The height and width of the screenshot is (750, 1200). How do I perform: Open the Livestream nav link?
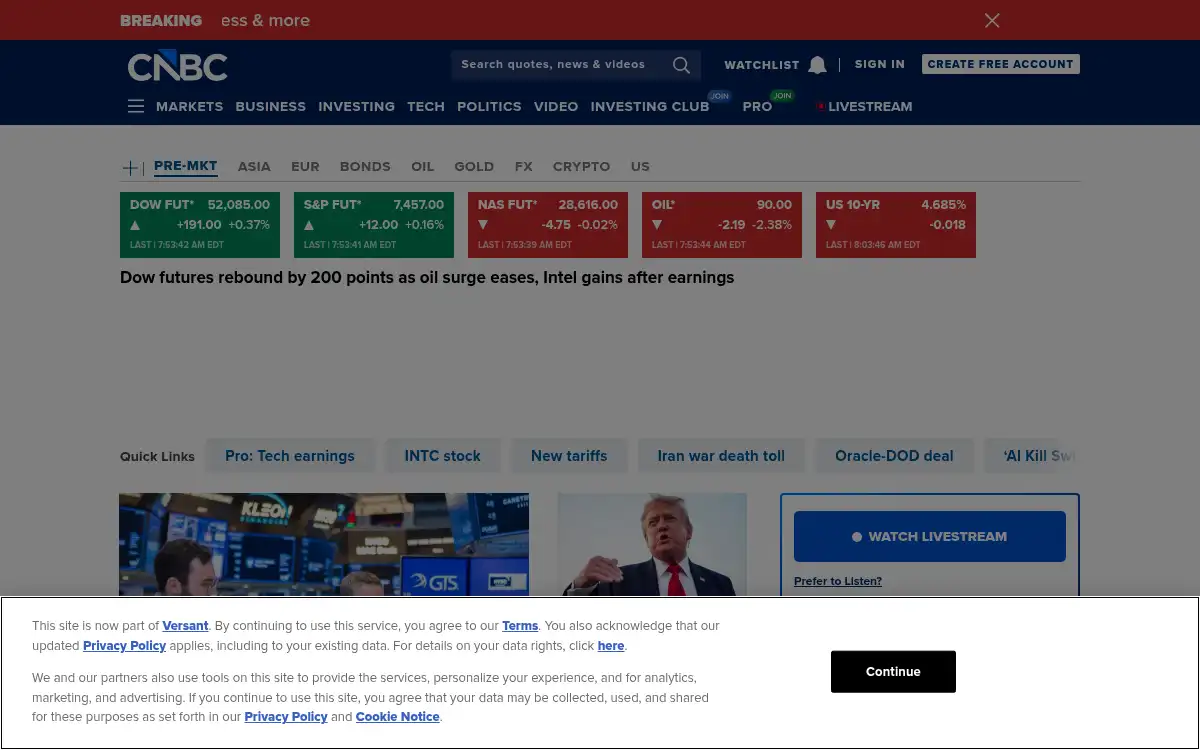point(870,106)
